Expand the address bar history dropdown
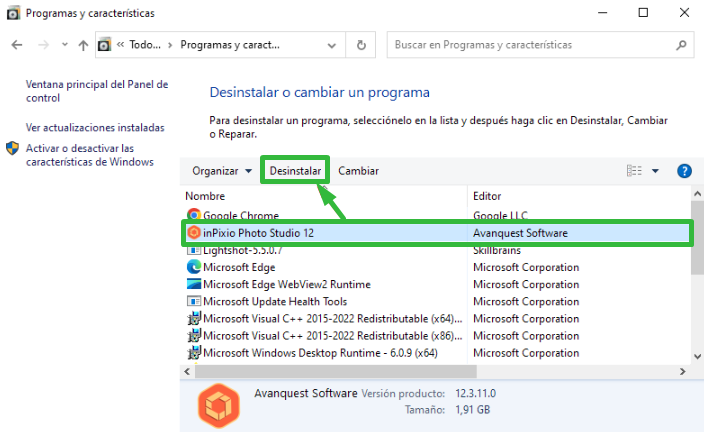 (x=332, y=45)
